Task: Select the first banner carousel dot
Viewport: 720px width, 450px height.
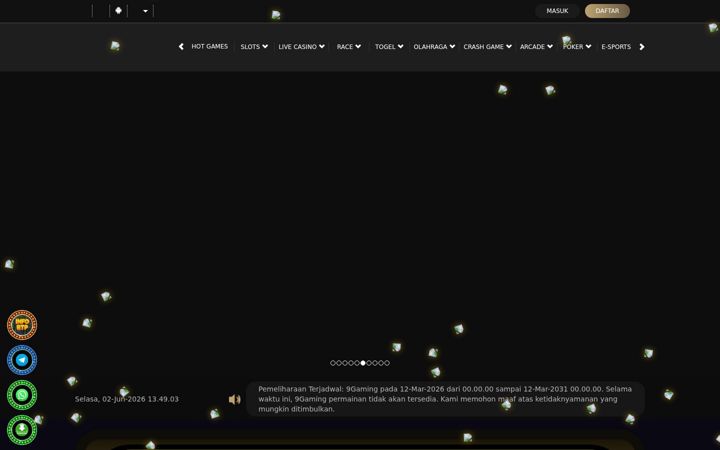Action: [x=333, y=363]
